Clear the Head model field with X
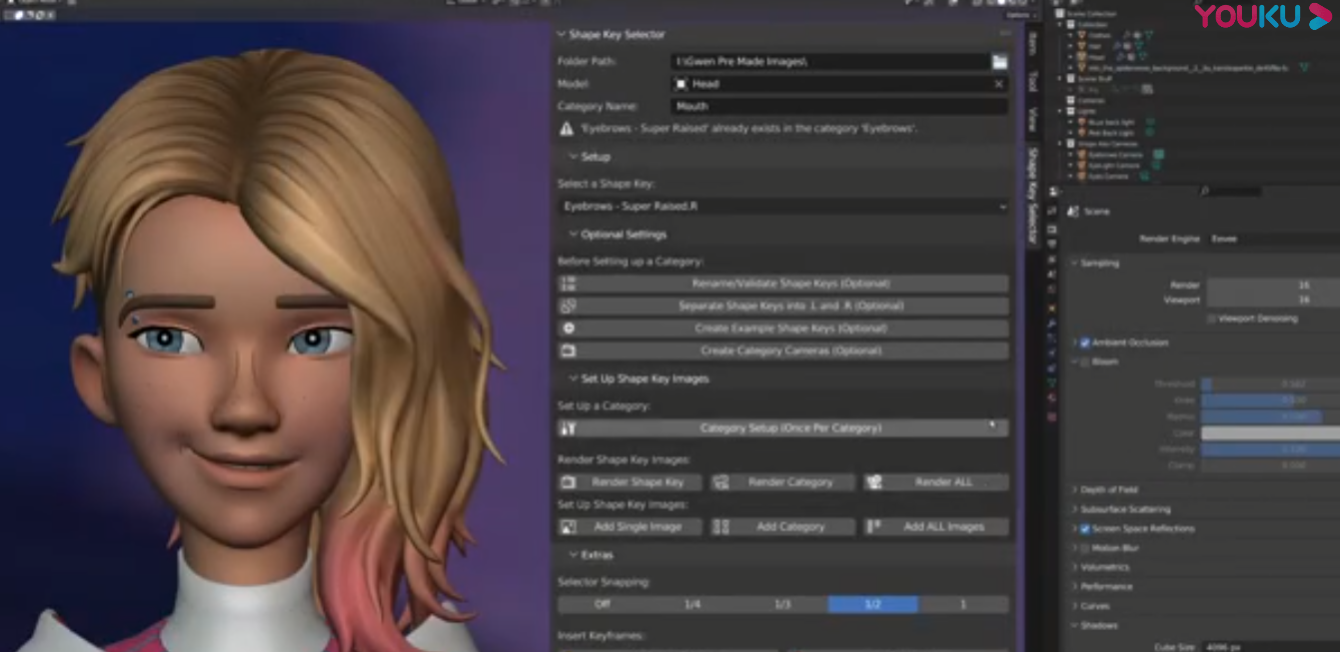The height and width of the screenshot is (652, 1340). 998,84
